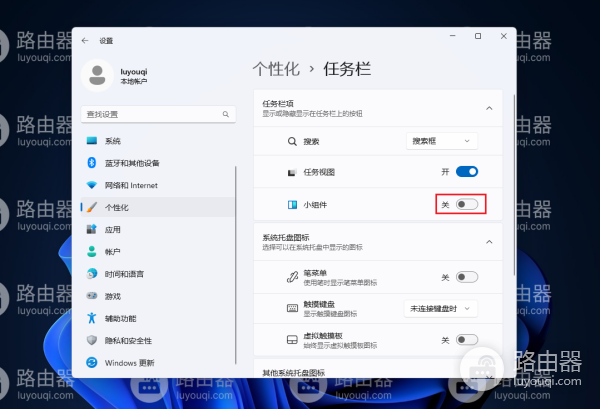This screenshot has width=600, height=409.
Task: Enable the 虚拟触摸板 toggle
Action: tap(467, 340)
